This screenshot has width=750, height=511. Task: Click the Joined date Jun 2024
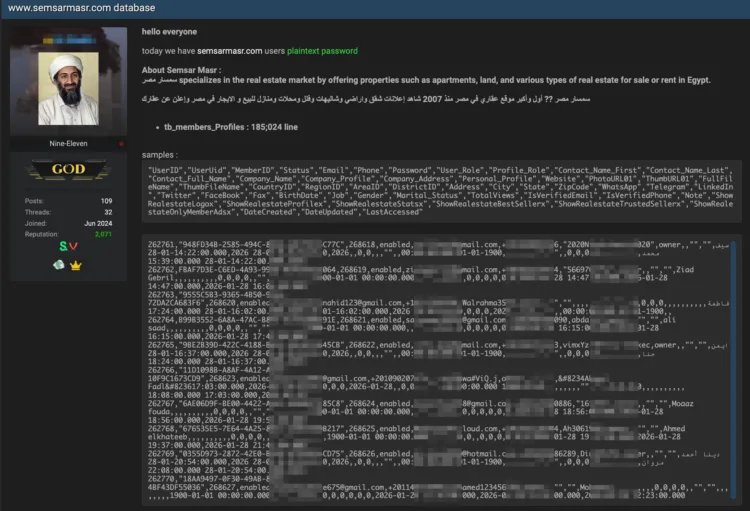tap(98, 223)
